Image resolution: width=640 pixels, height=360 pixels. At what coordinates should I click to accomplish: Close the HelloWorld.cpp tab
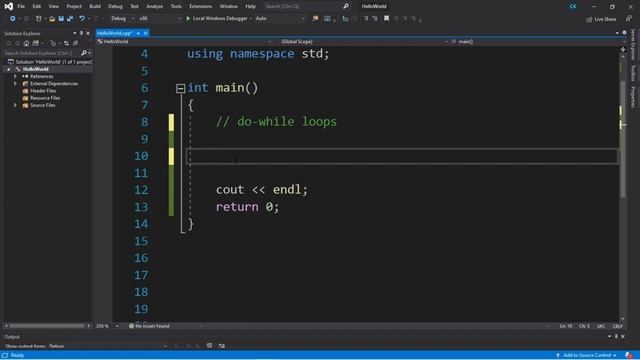(x=146, y=33)
